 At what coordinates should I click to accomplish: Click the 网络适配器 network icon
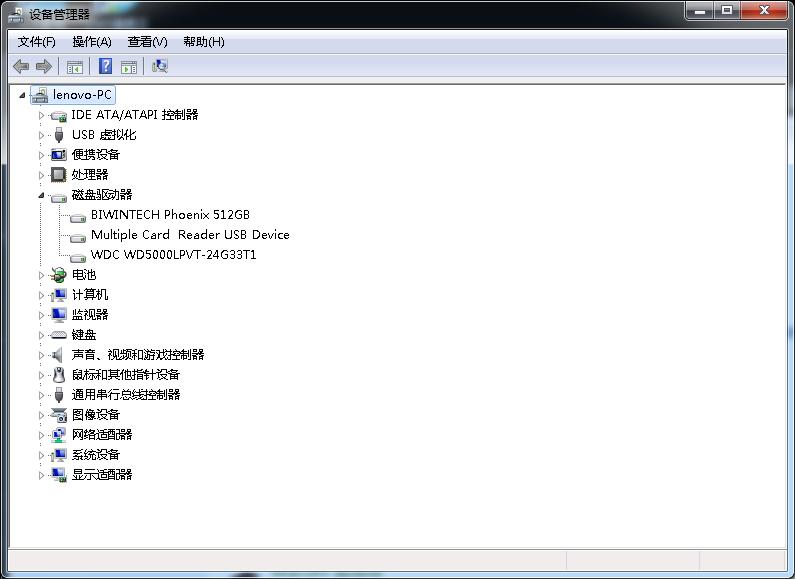pos(59,435)
